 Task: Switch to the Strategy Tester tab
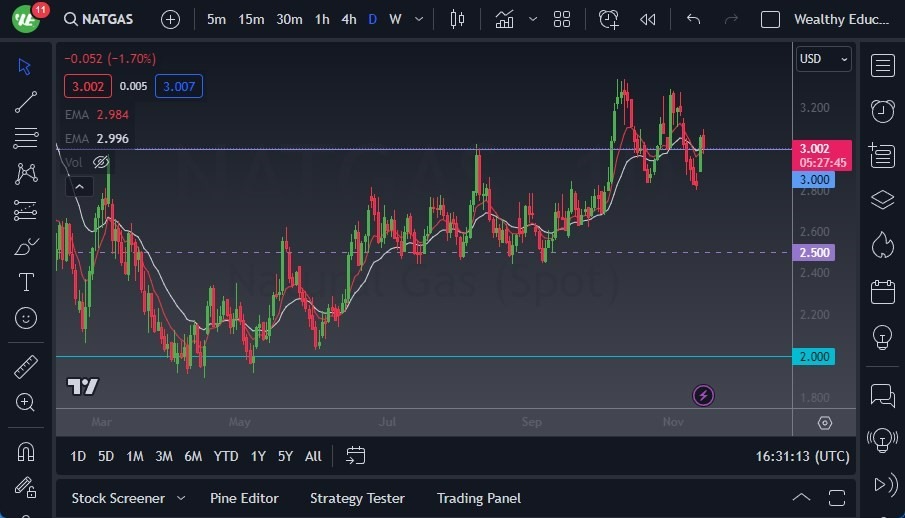(x=357, y=498)
